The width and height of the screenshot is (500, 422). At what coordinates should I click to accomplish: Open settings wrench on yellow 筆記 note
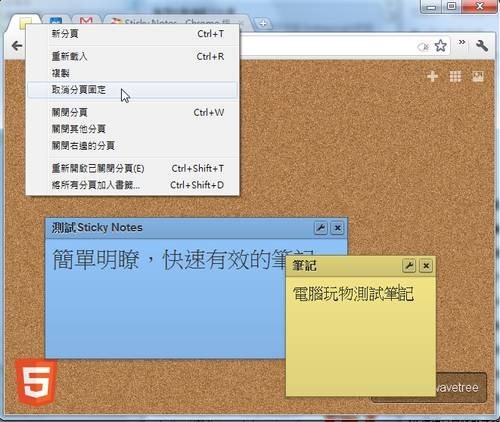click(x=409, y=266)
